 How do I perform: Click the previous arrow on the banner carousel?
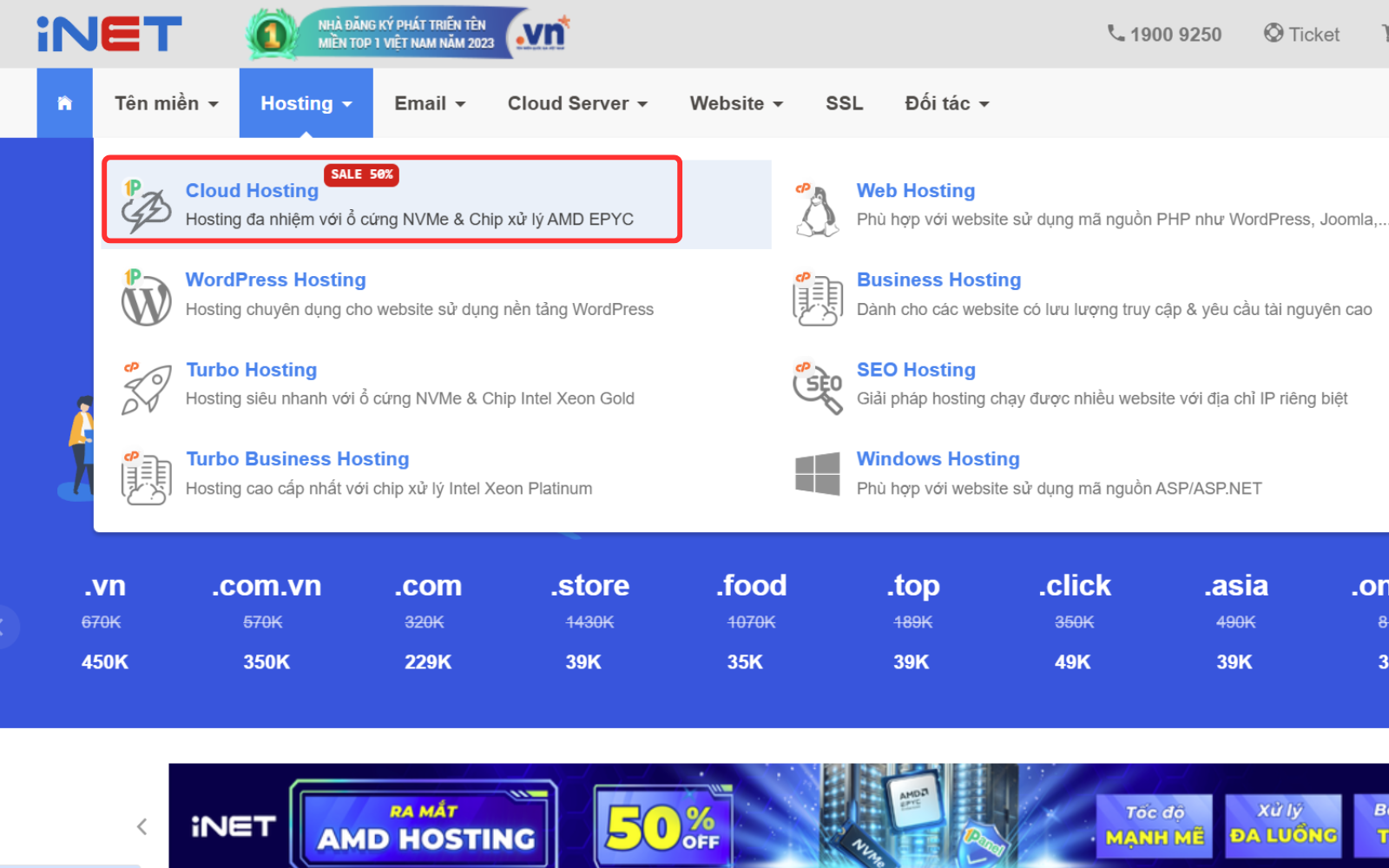142,826
